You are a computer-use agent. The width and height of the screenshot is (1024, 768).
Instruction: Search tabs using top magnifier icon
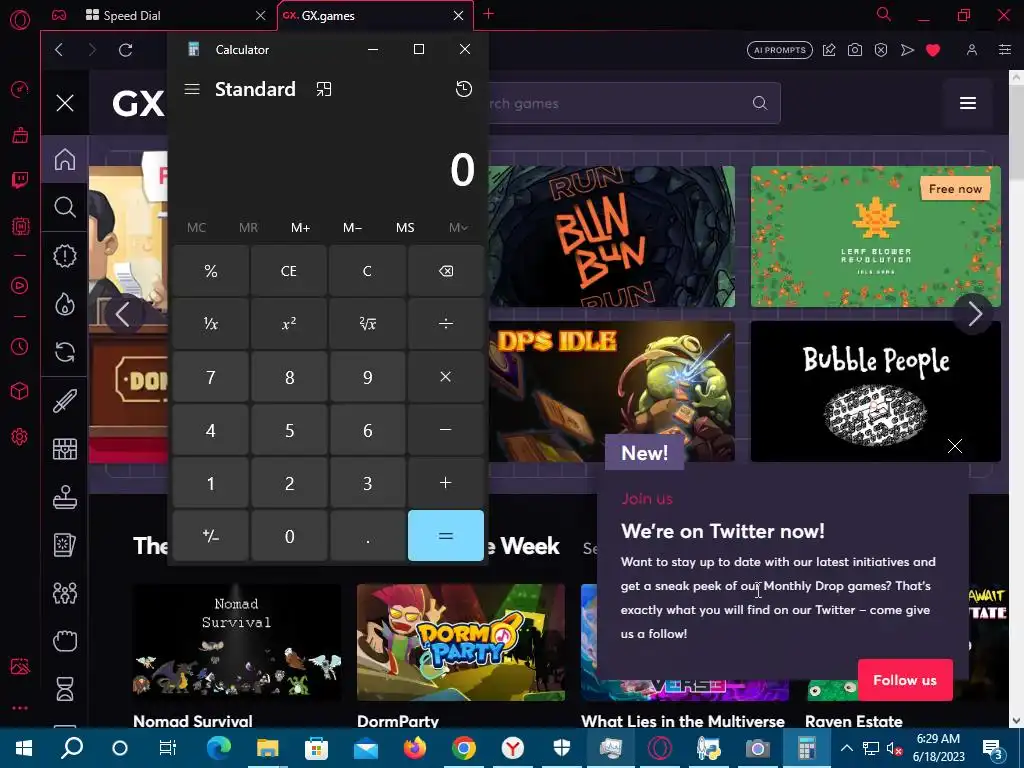click(884, 14)
